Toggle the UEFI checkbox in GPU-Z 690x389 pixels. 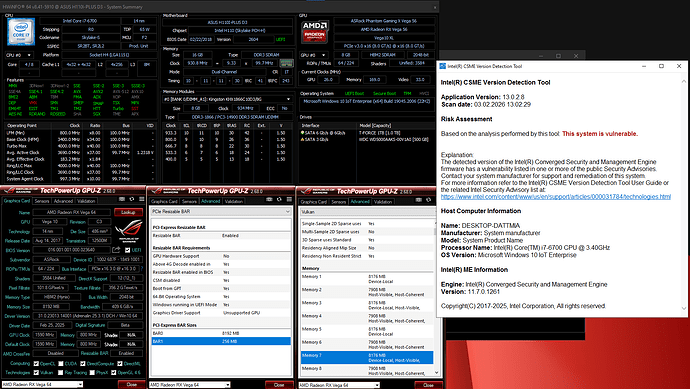pyautogui.click(x=127, y=250)
